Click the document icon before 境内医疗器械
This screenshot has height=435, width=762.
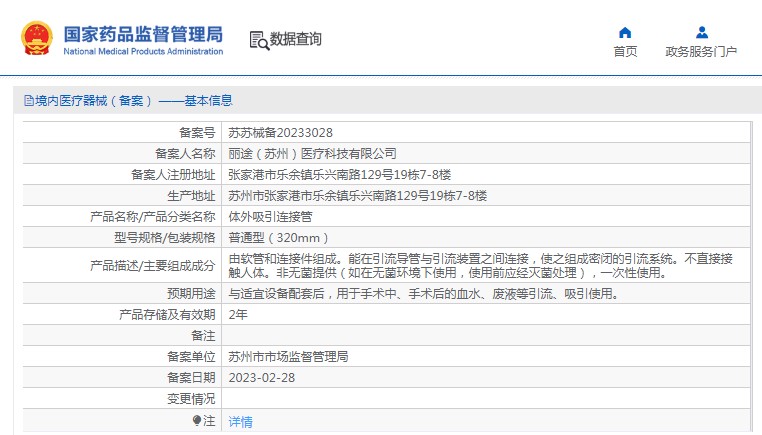[x=29, y=101]
